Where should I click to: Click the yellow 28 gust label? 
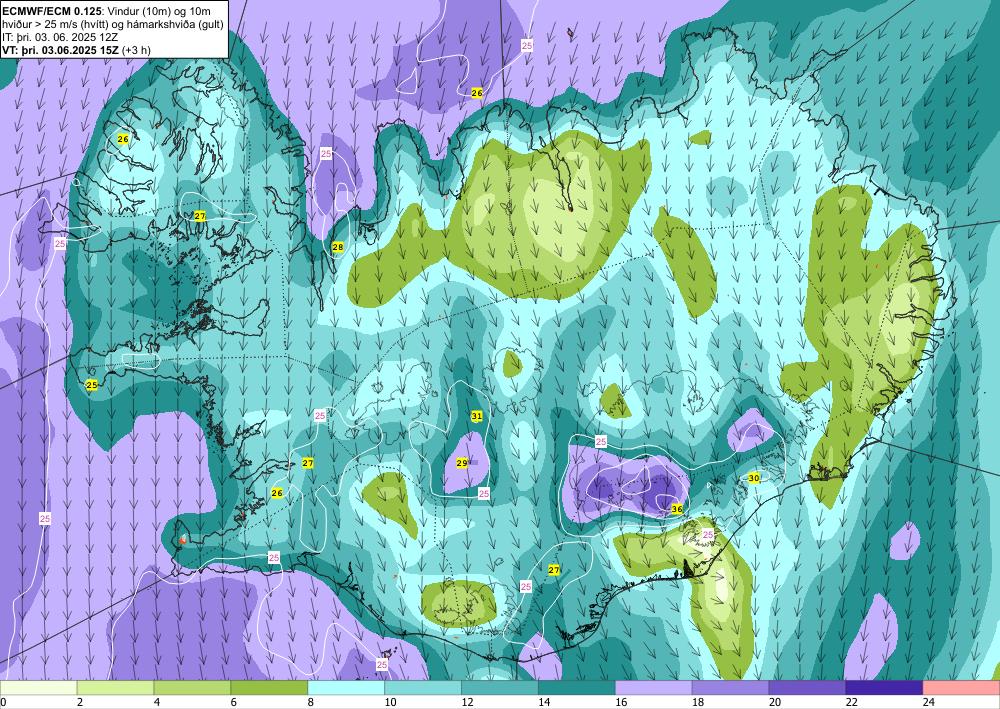click(337, 247)
